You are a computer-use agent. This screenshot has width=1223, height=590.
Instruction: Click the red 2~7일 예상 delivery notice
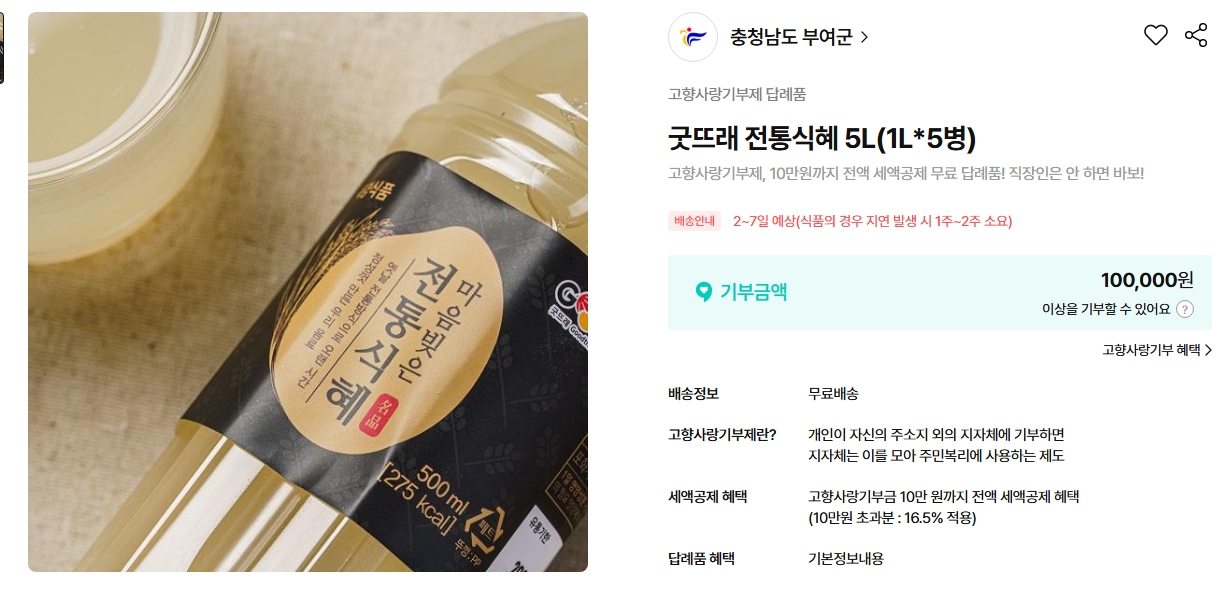872,221
